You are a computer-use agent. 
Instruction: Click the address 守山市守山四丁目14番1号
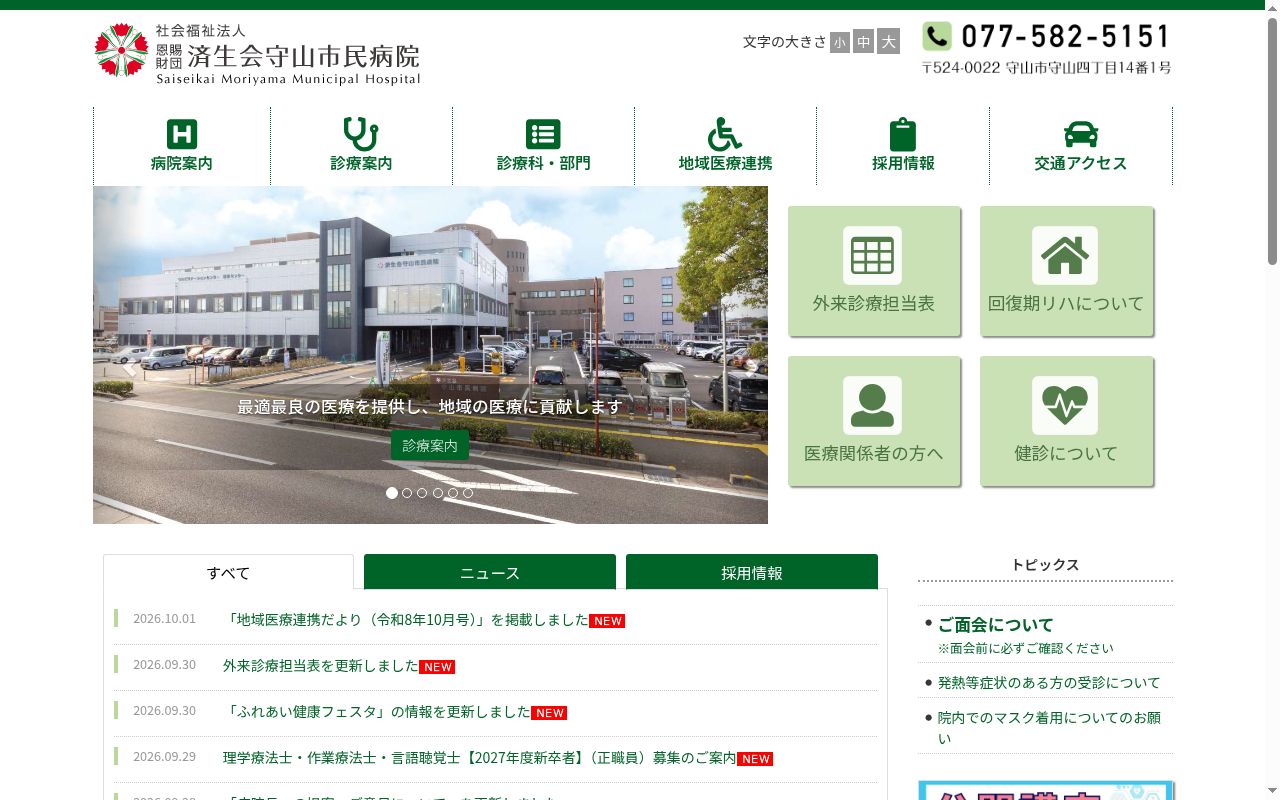1088,68
